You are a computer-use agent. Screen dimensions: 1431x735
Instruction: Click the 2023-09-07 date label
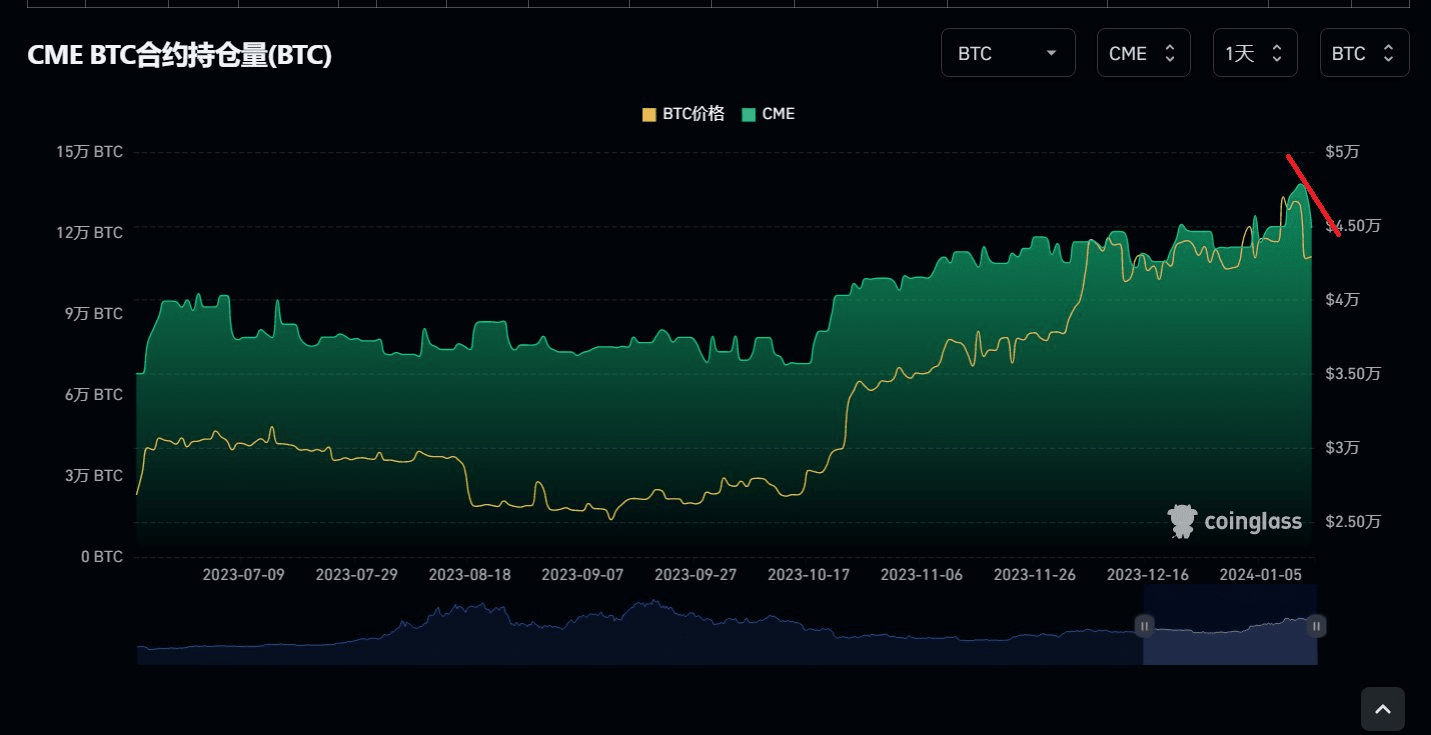[583, 575]
